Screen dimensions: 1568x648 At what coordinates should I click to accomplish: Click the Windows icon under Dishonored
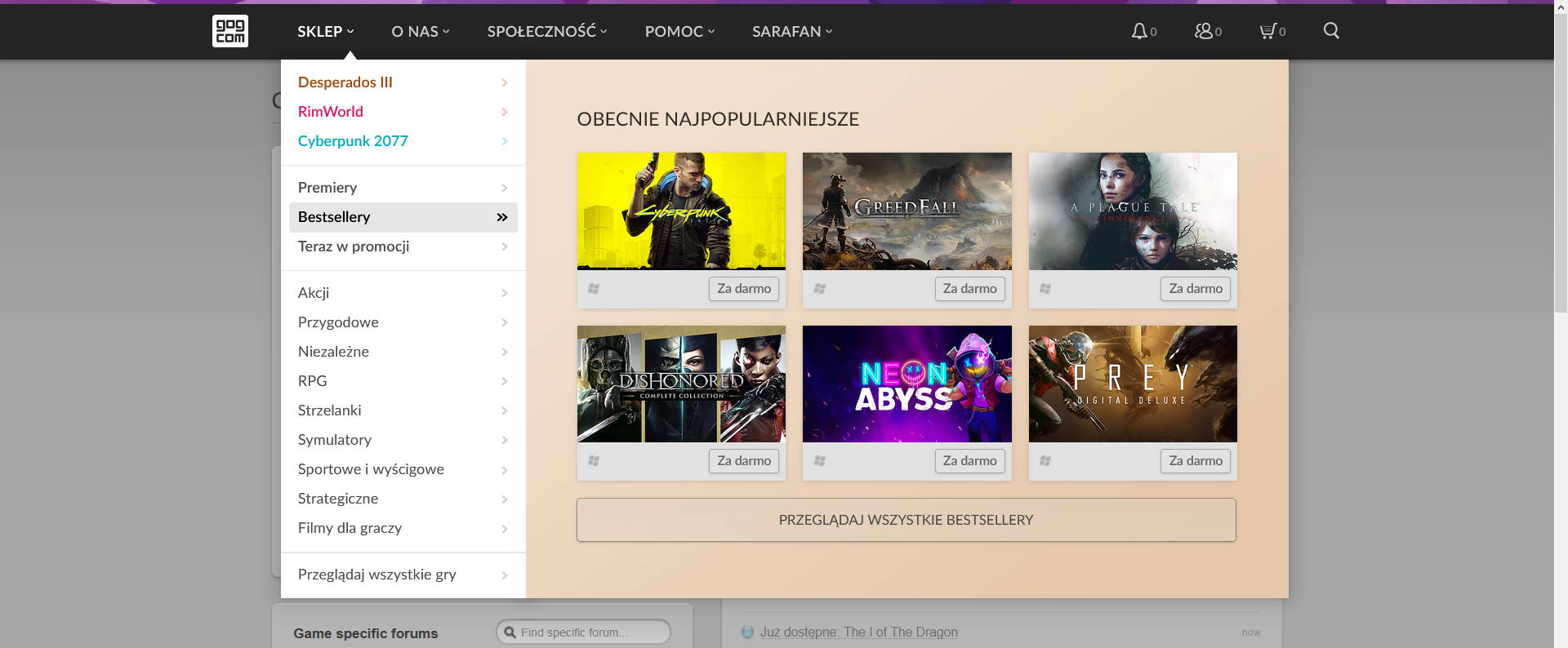tap(594, 461)
